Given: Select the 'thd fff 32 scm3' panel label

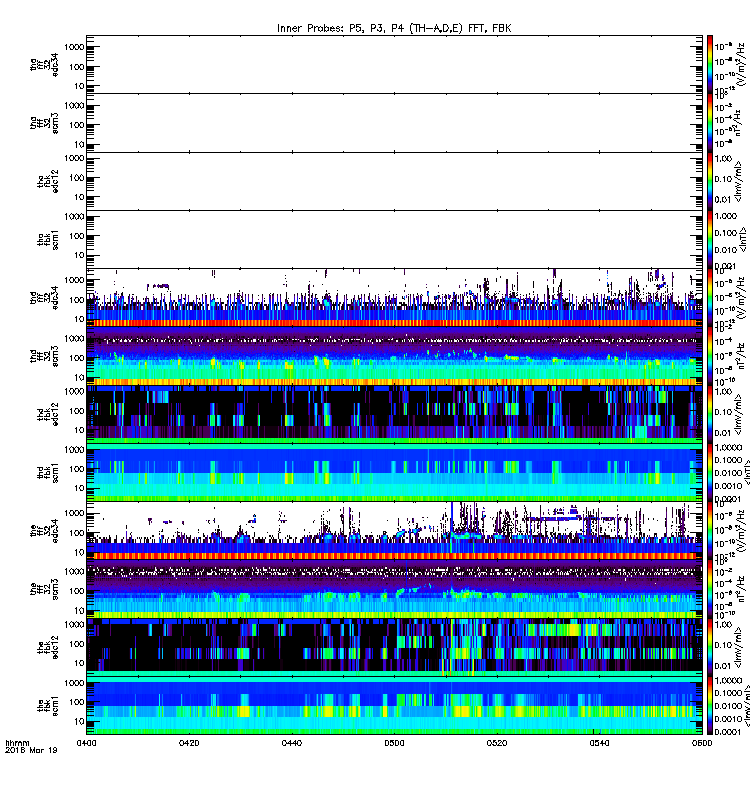Looking at the screenshot, I should [x=44, y=356].
